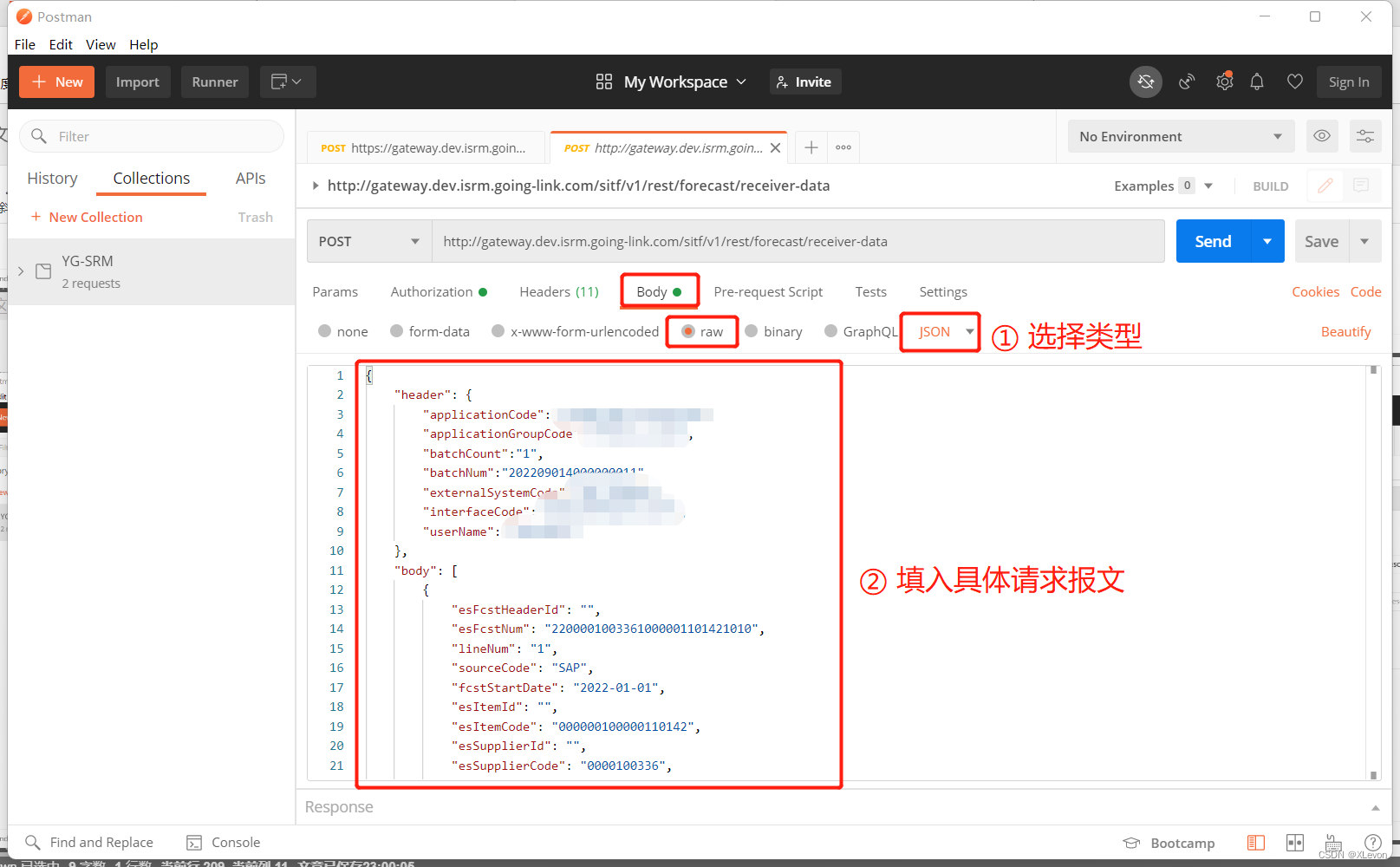The image size is (1400, 867).
Task: Open the Bootcamp icon
Action: (1131, 843)
